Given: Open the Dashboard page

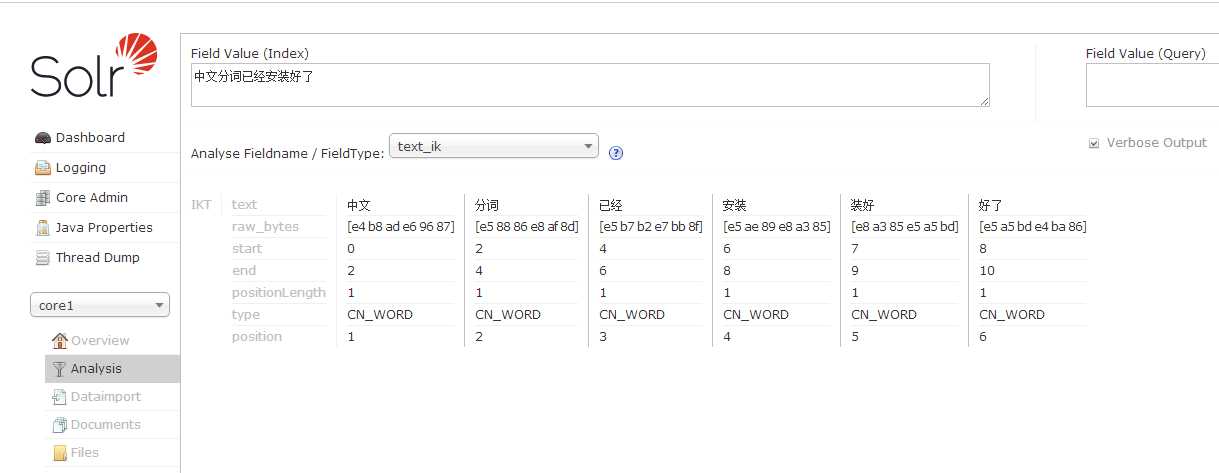Looking at the screenshot, I should click(90, 138).
